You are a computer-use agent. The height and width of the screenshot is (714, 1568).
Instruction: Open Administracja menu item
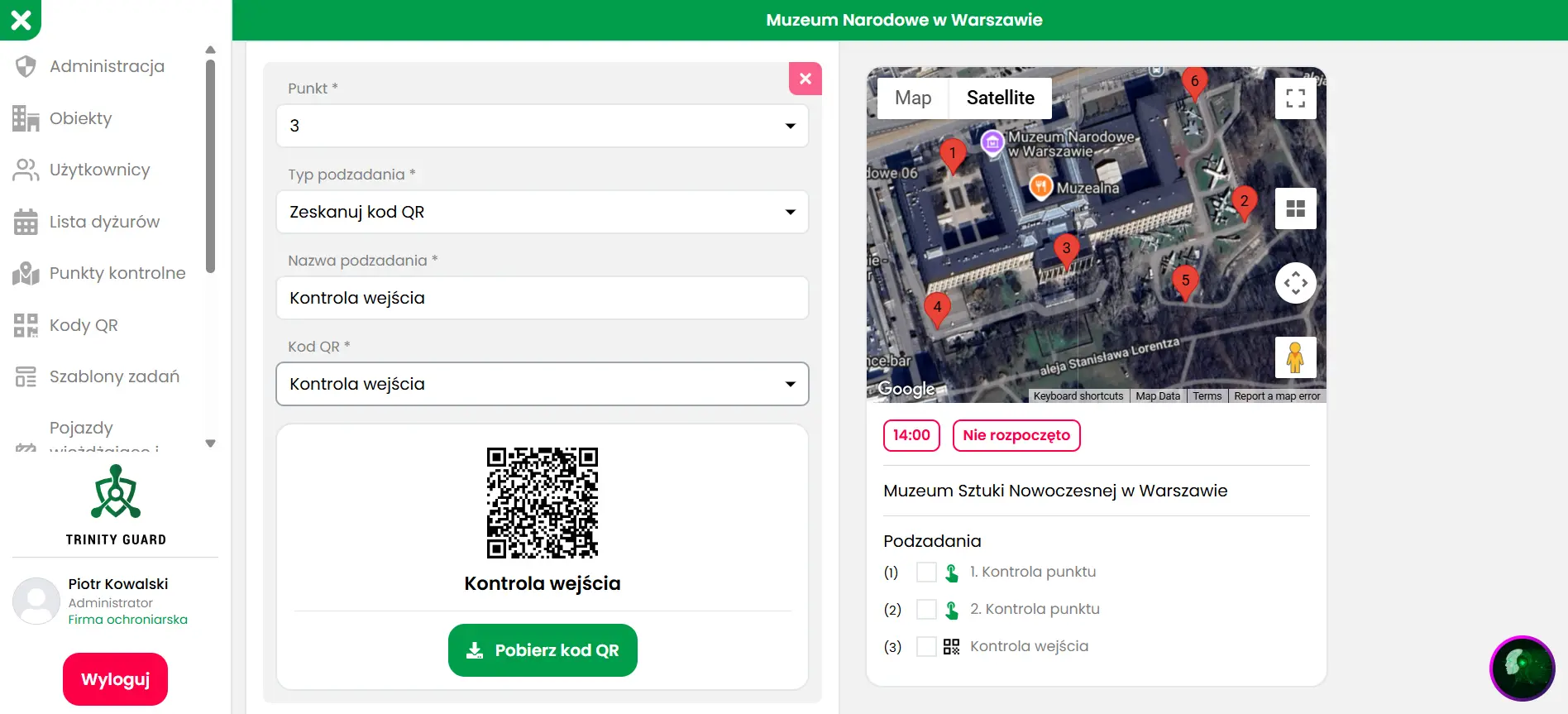point(107,66)
